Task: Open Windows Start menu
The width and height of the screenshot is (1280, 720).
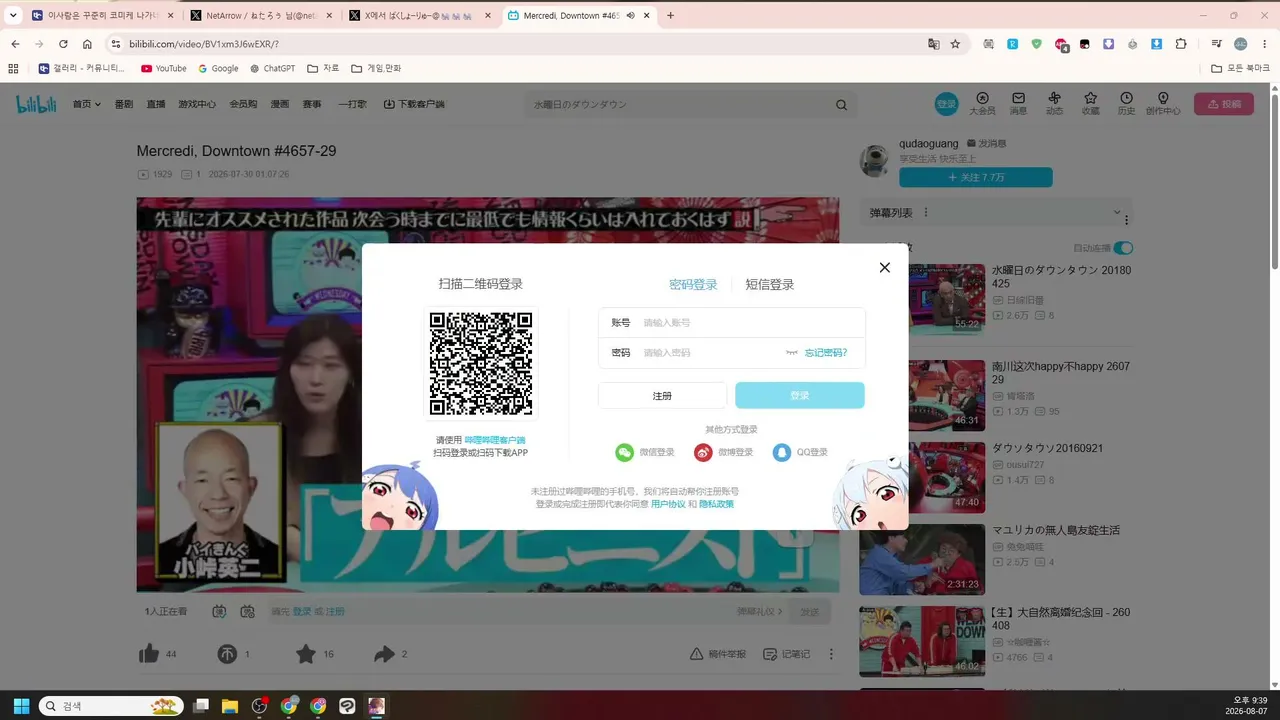Action: point(21,706)
